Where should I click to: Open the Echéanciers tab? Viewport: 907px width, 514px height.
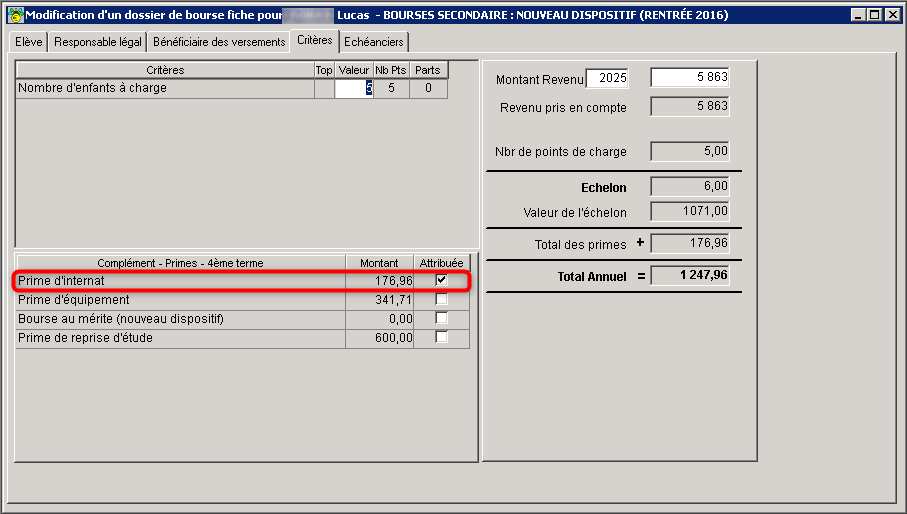coord(374,42)
